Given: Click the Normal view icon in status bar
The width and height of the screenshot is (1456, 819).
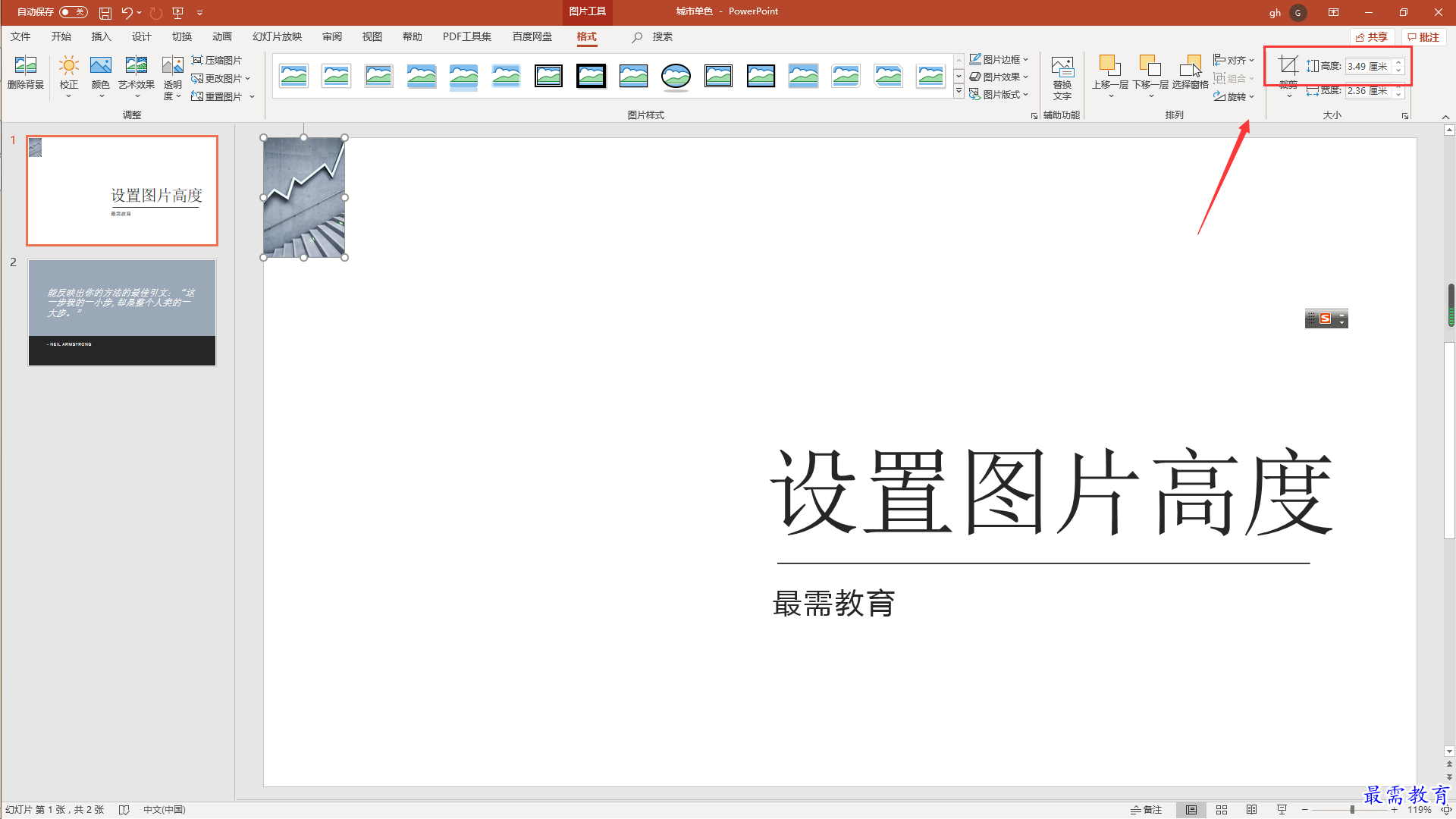Looking at the screenshot, I should [x=1191, y=810].
